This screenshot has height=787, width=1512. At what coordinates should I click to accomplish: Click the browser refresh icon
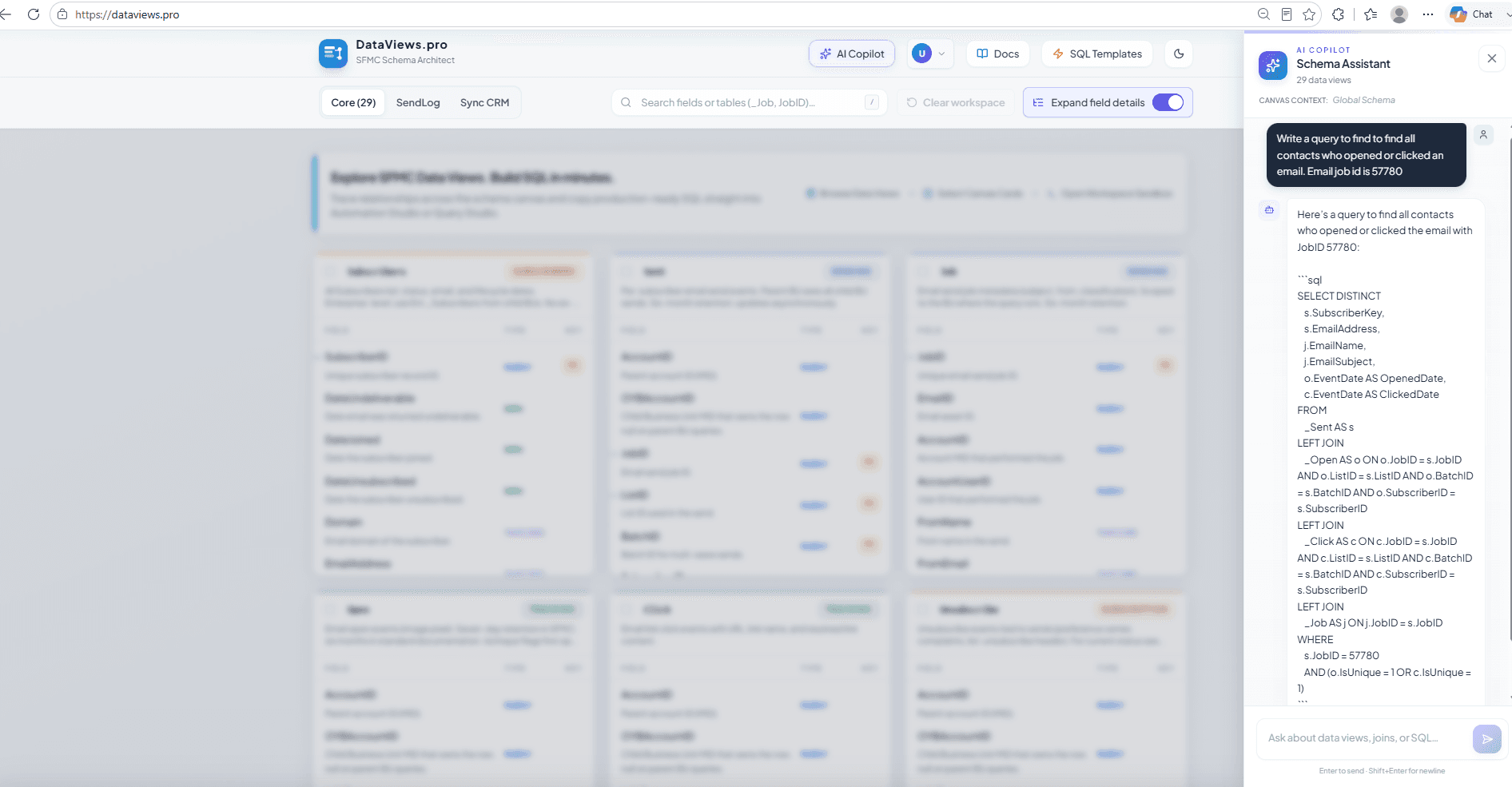[x=34, y=14]
